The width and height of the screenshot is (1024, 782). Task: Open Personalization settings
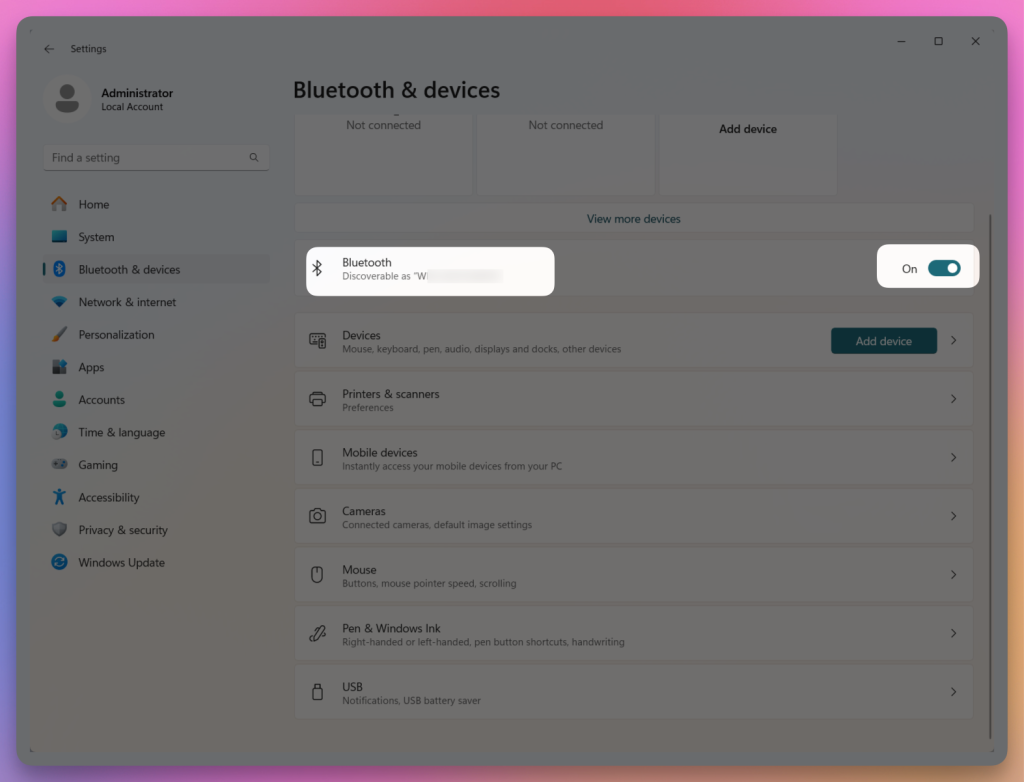[156, 334]
